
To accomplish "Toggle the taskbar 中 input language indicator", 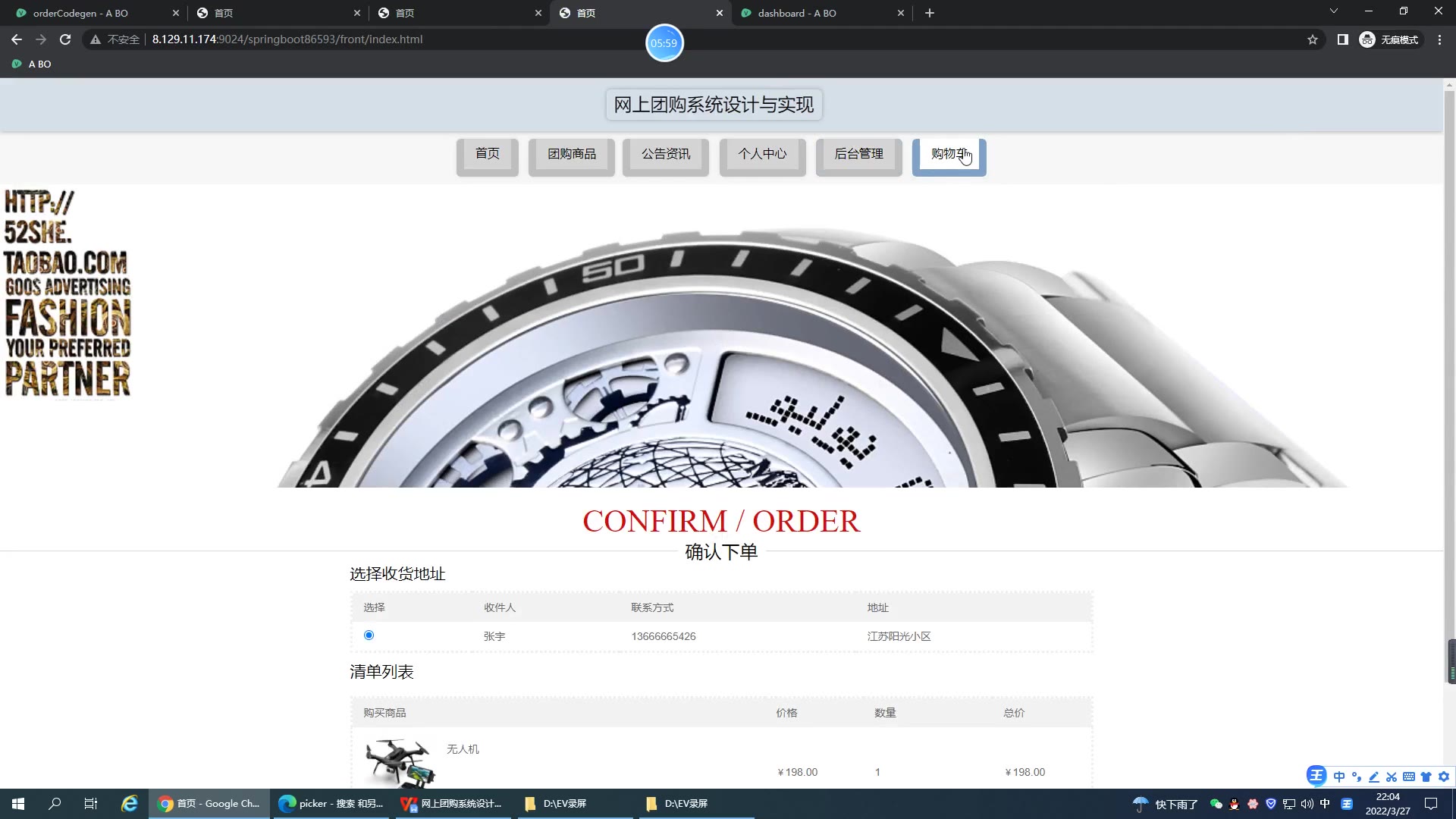I will (x=1325, y=804).
